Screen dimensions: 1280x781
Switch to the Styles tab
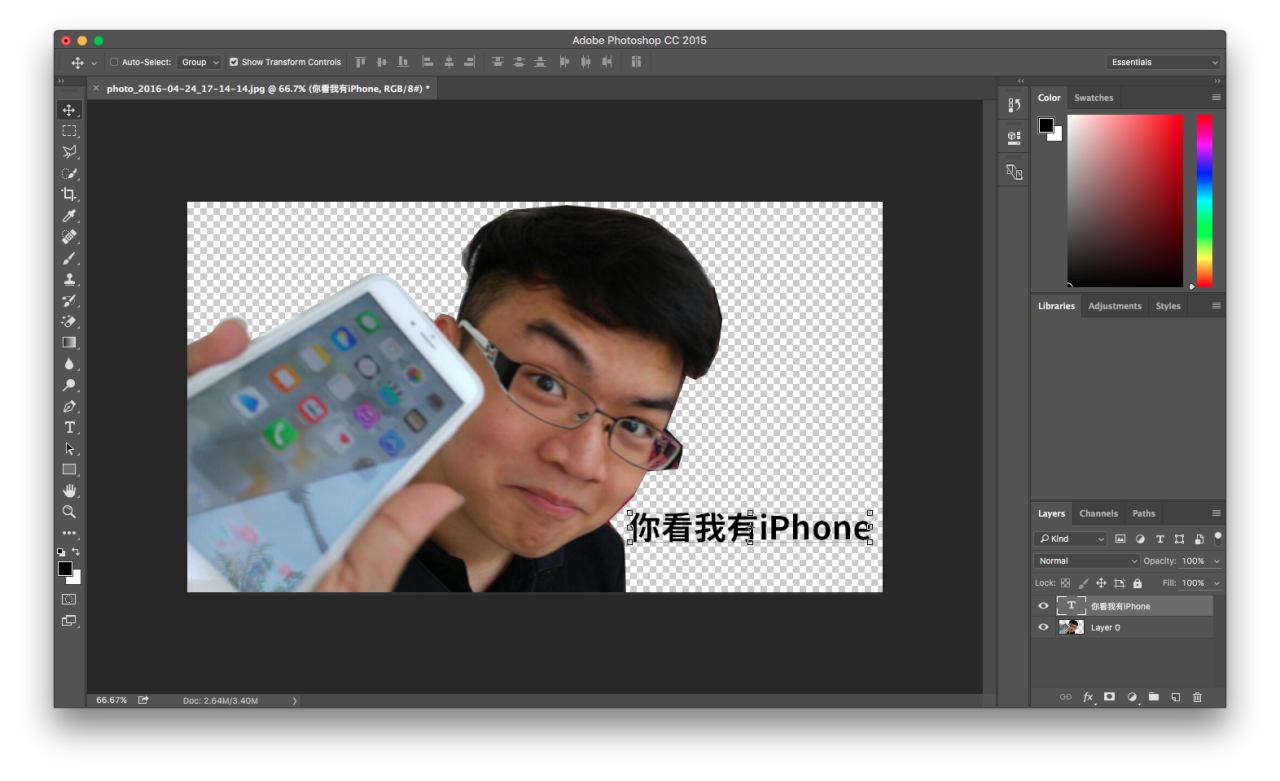click(x=1168, y=306)
